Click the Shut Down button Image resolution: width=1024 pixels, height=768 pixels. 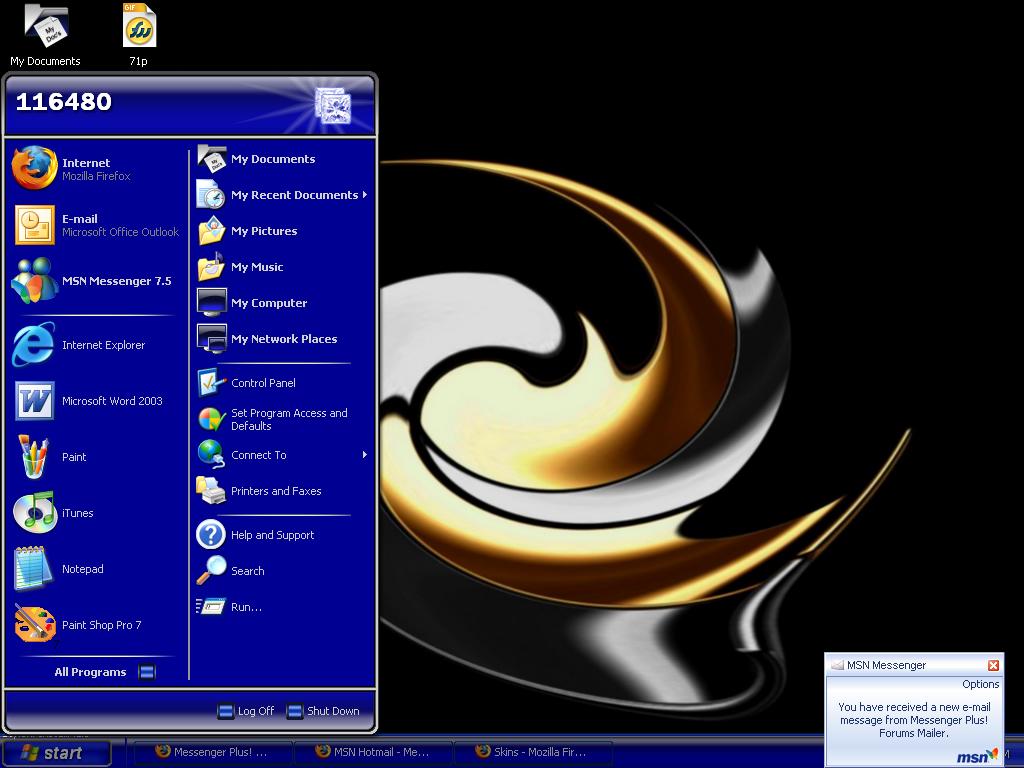click(x=323, y=711)
